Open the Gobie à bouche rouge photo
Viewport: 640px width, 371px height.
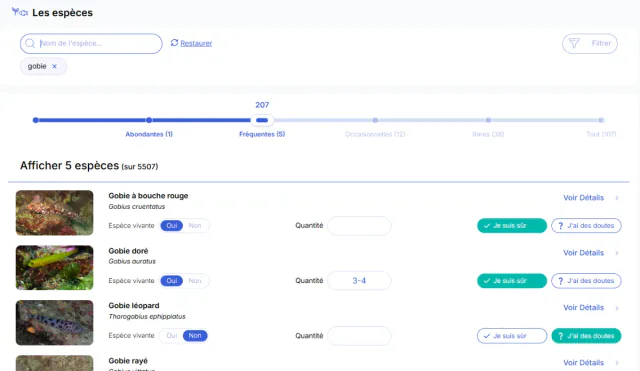[x=54, y=213]
